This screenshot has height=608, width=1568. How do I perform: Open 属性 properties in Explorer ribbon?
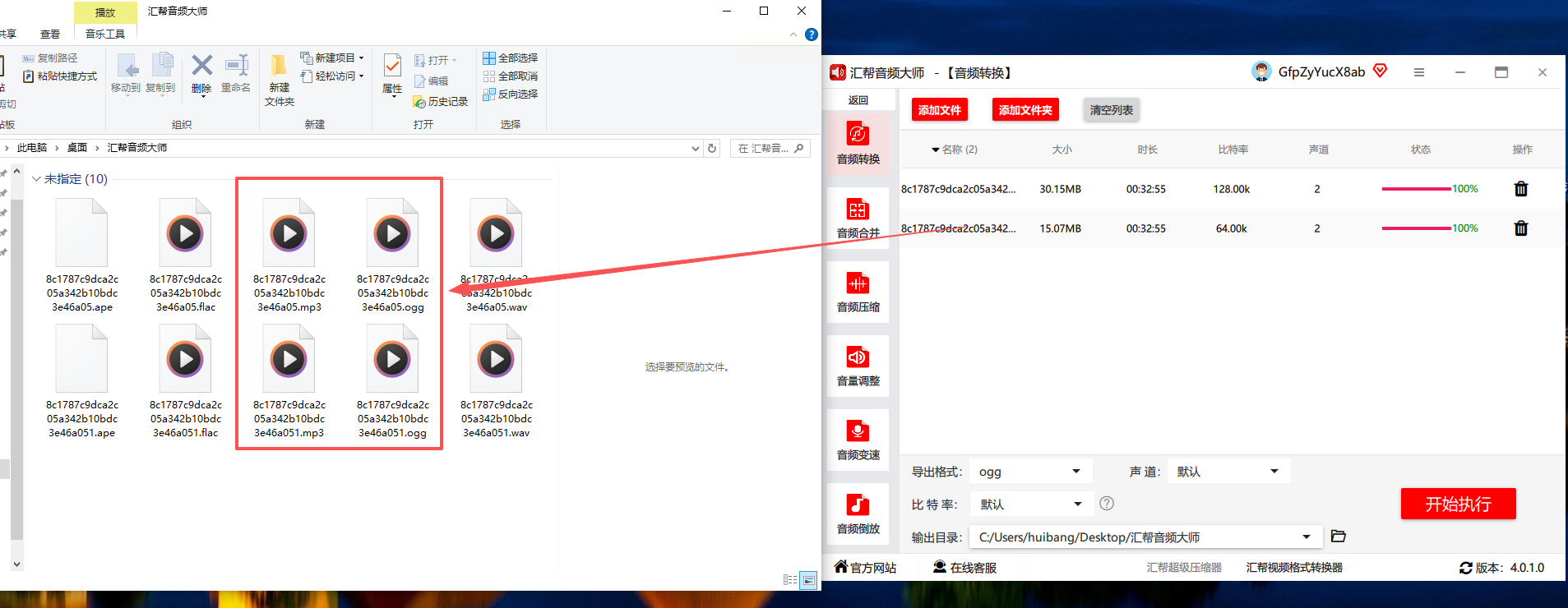tap(392, 74)
